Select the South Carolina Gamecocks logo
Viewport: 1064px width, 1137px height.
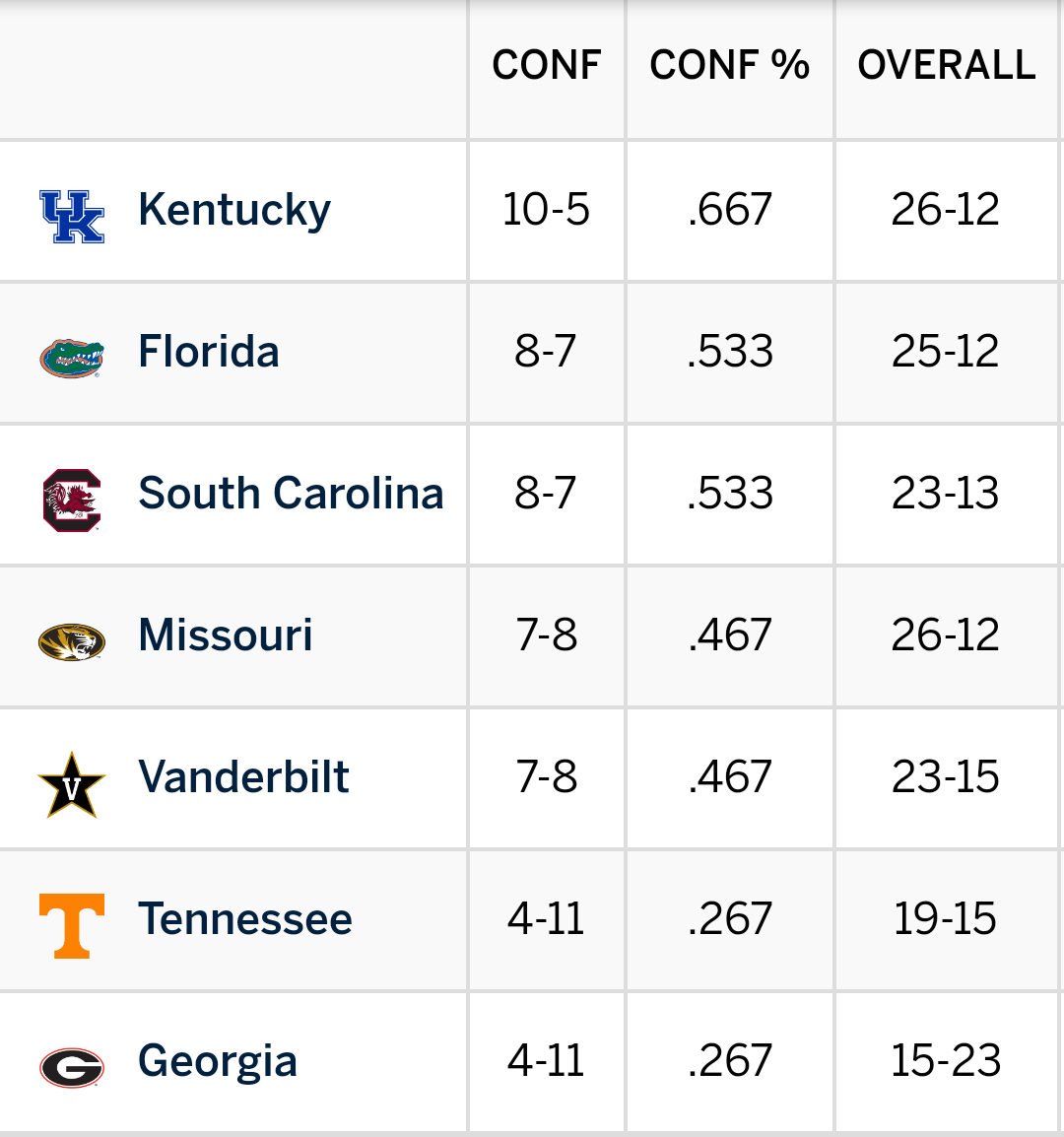tap(72, 500)
